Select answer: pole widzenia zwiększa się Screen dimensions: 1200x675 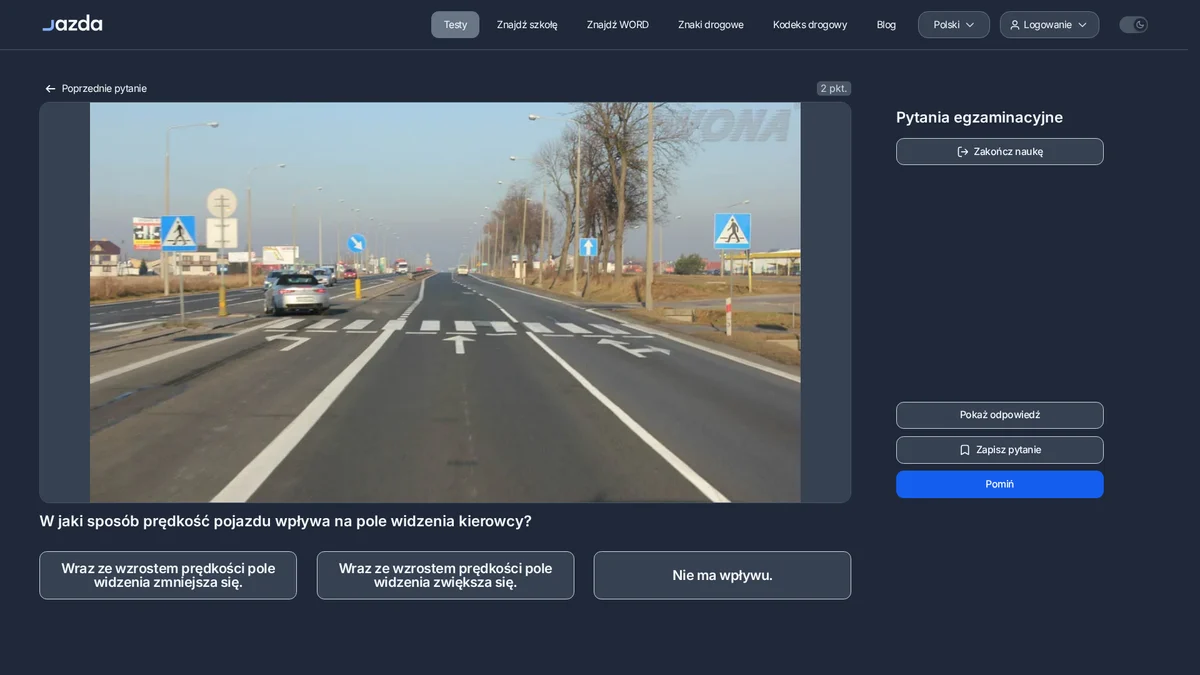pos(445,575)
